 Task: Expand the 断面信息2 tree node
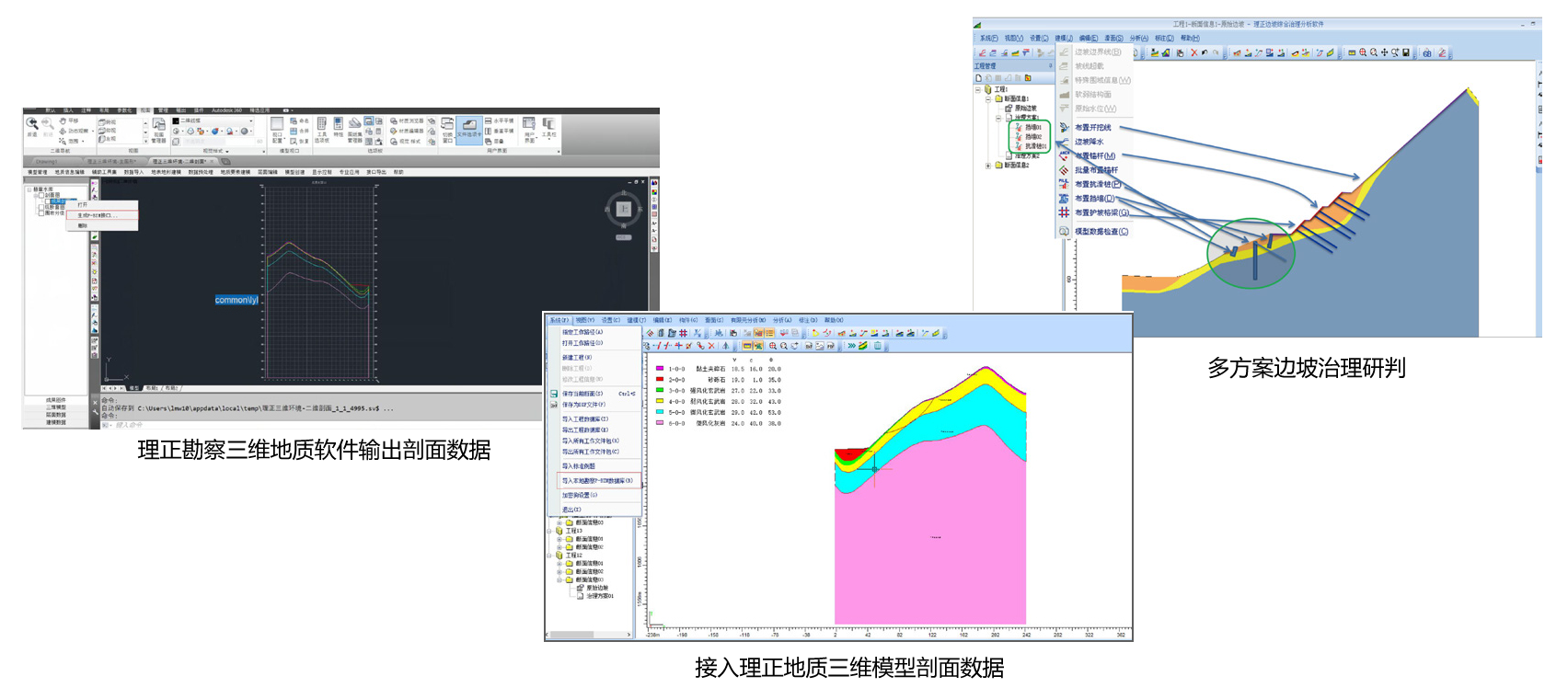click(x=988, y=166)
